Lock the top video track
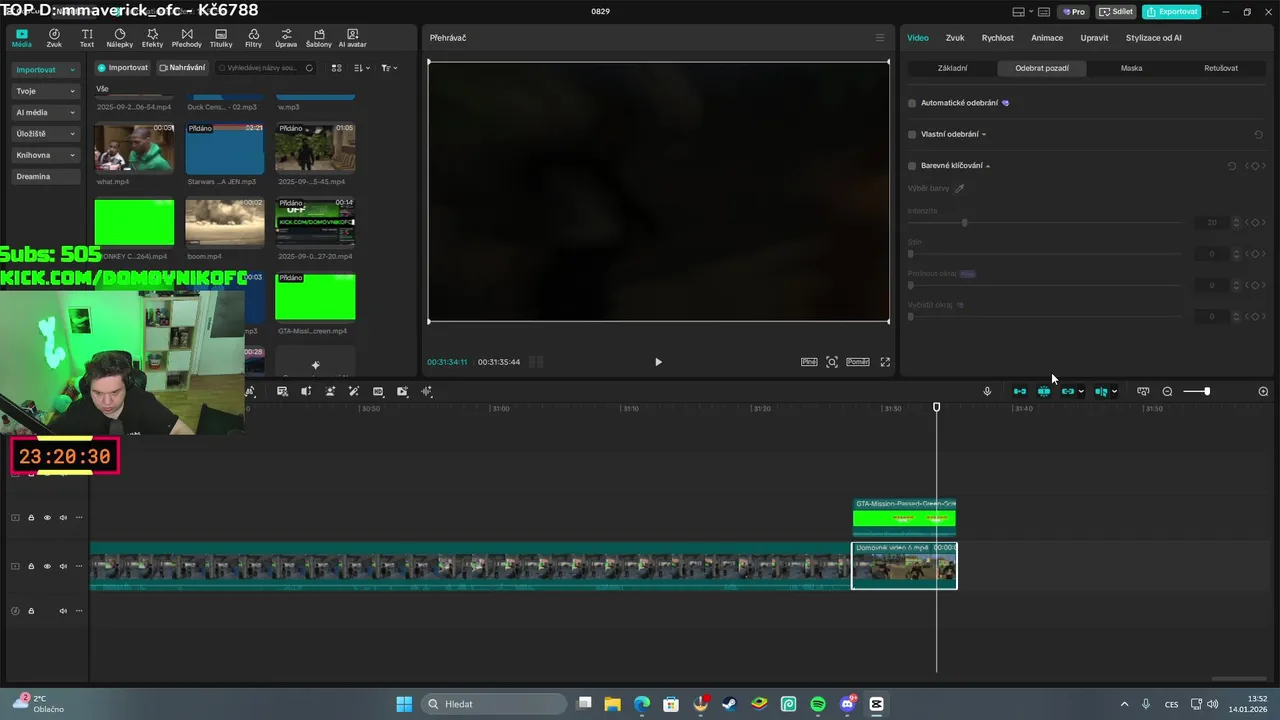Viewport: 1280px width, 720px height. pos(31,518)
